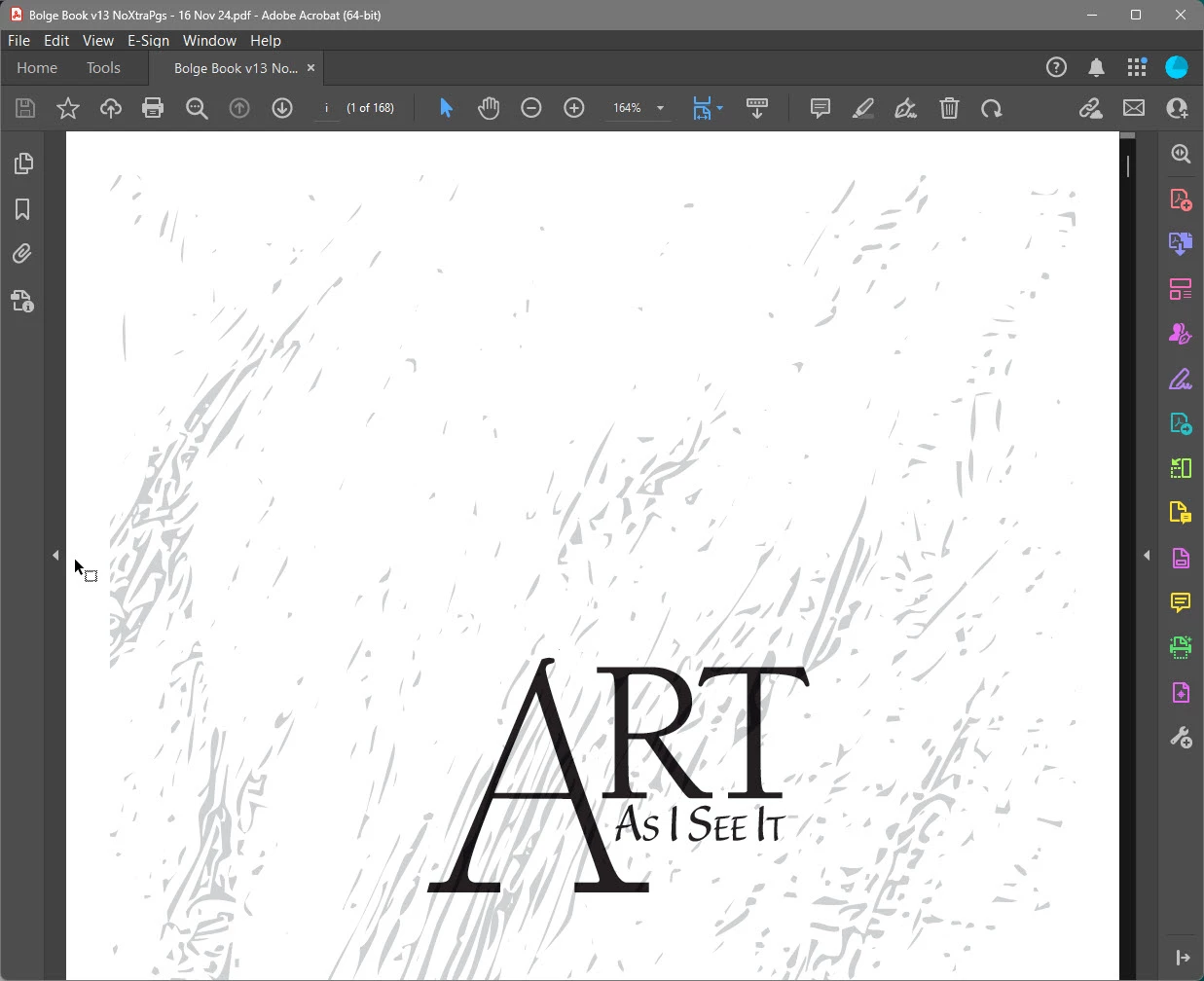Rotate page clockwise
The image size is (1204, 981).
point(992,108)
